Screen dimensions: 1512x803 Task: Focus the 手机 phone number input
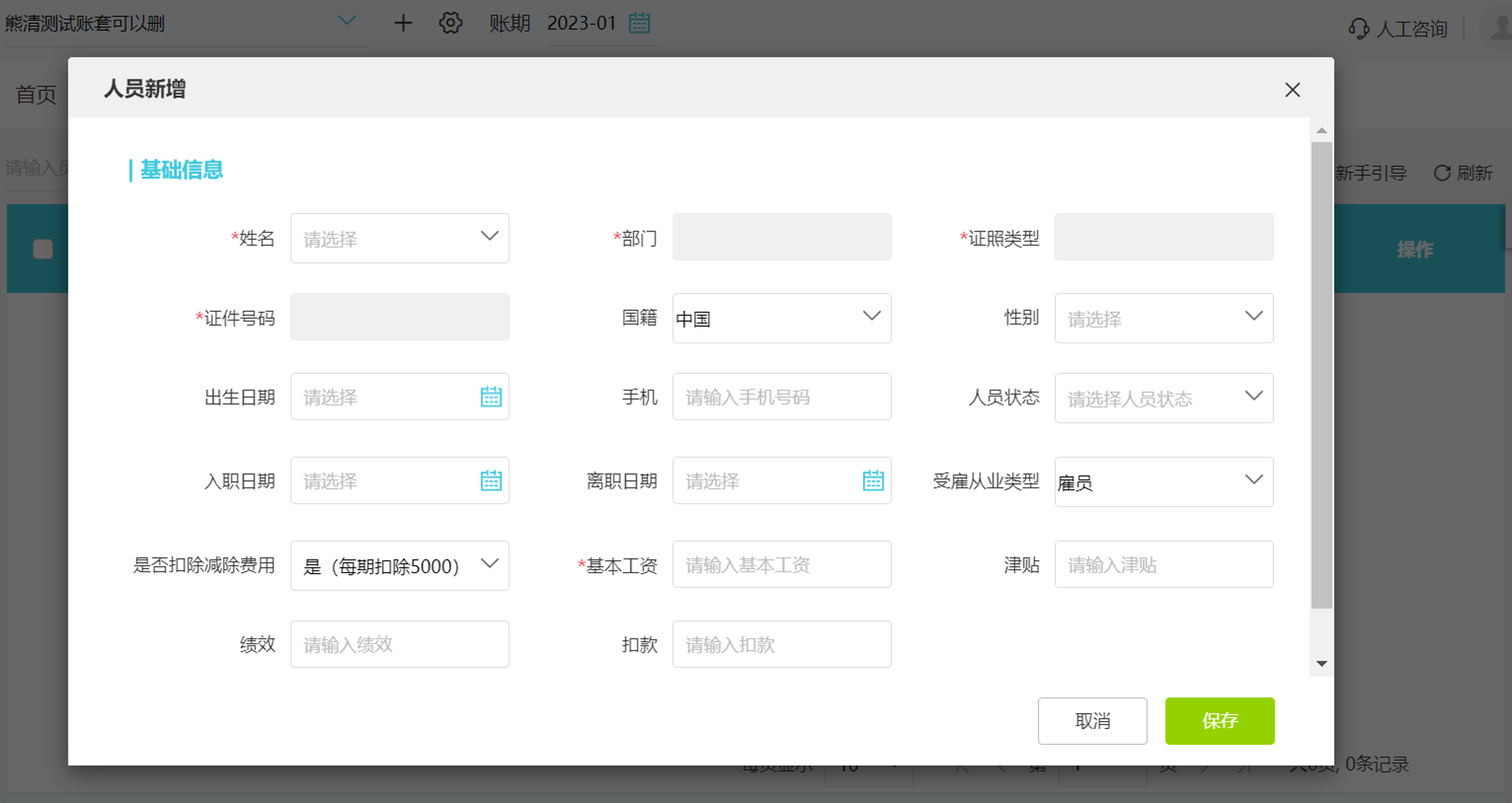[x=781, y=397]
